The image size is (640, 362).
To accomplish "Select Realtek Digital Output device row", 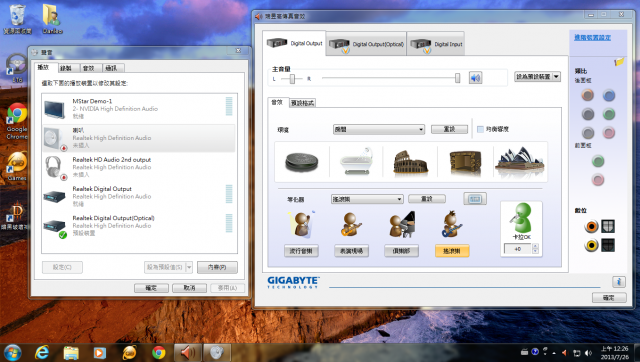I will coord(139,196).
